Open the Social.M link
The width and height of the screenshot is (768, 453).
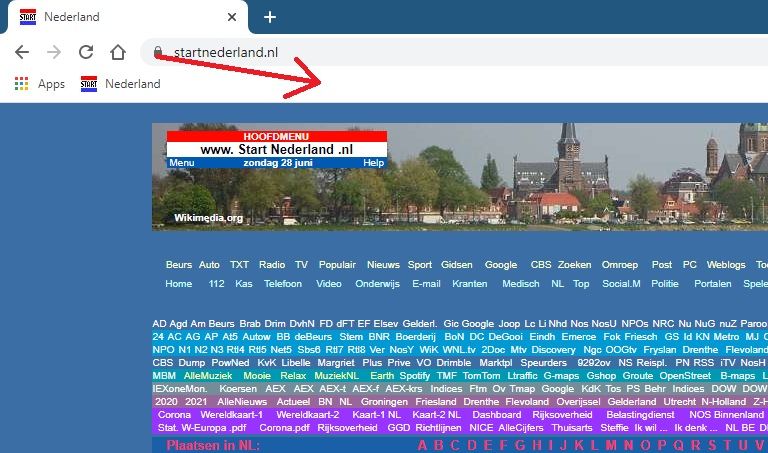coord(621,284)
